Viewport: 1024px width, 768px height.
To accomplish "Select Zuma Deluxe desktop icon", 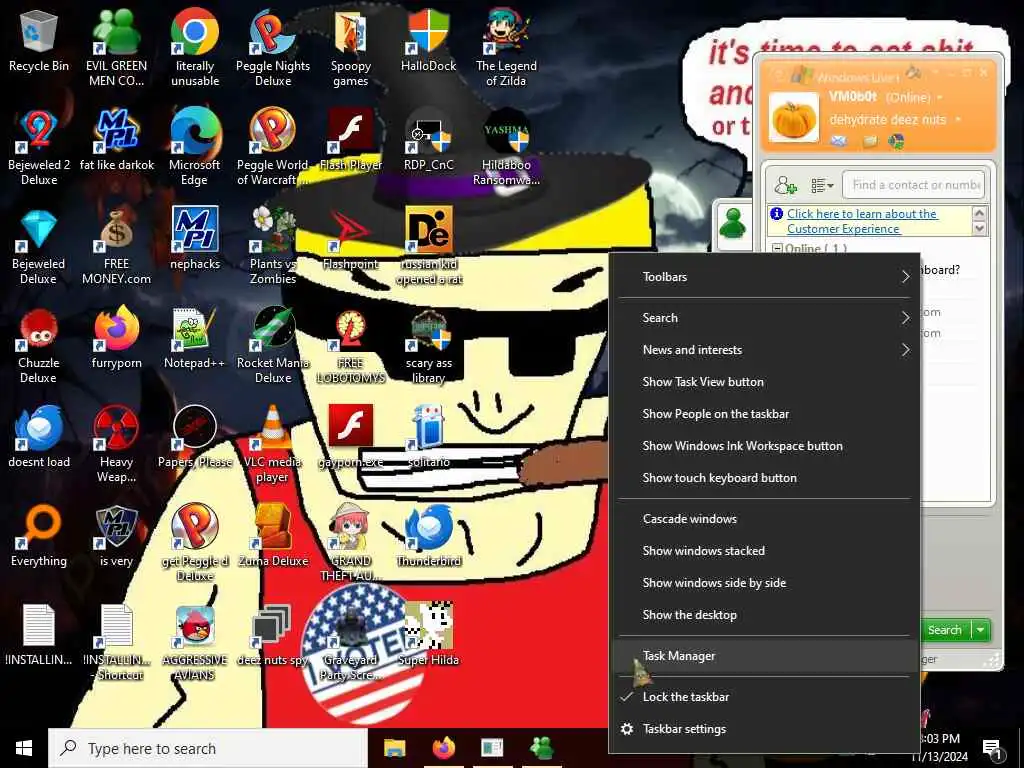I will (273, 536).
